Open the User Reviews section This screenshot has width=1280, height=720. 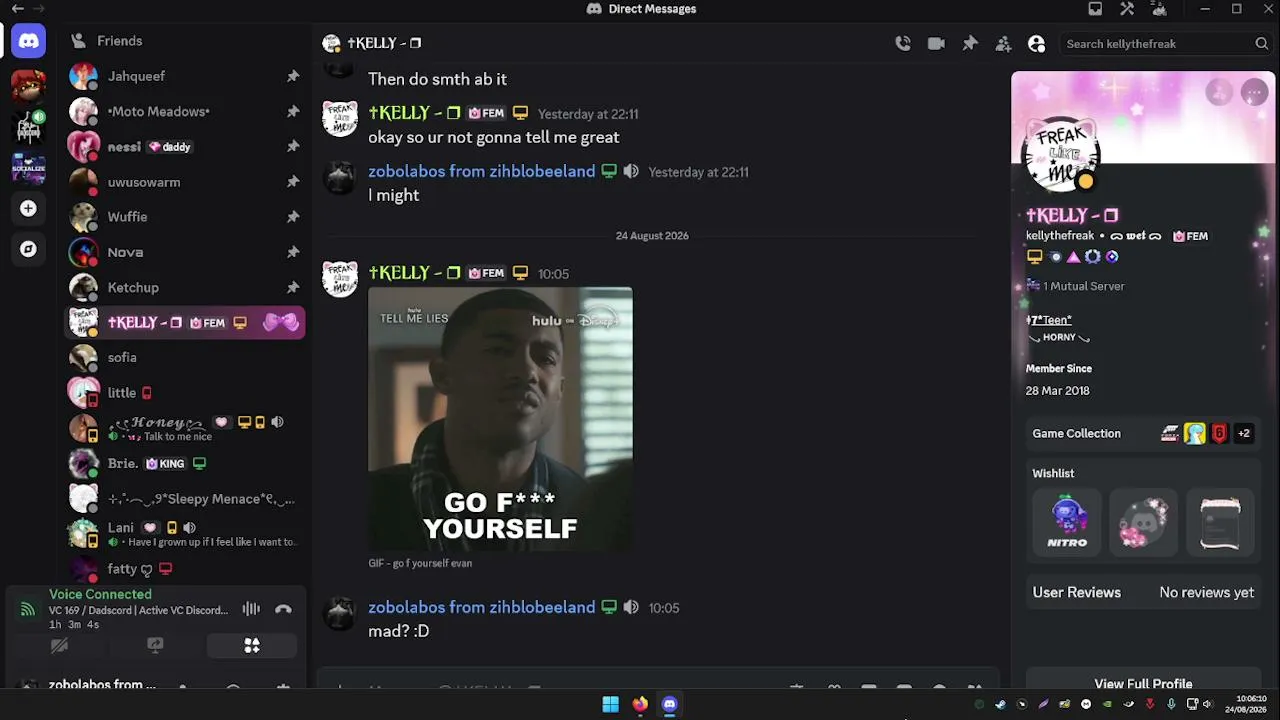click(x=1143, y=592)
